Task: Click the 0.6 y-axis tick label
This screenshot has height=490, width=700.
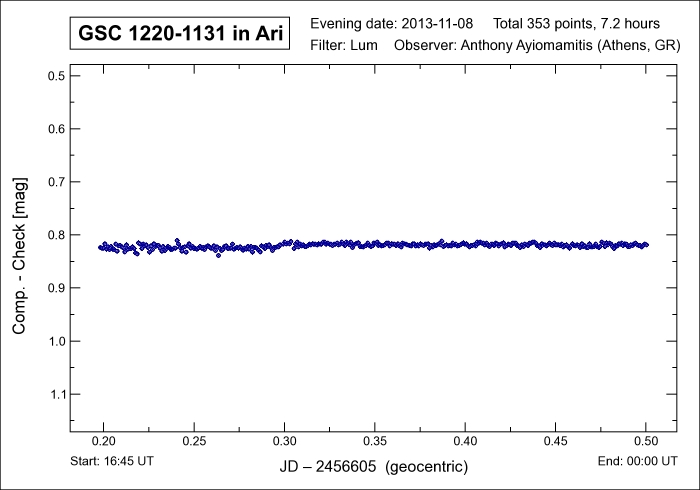Action: point(57,130)
